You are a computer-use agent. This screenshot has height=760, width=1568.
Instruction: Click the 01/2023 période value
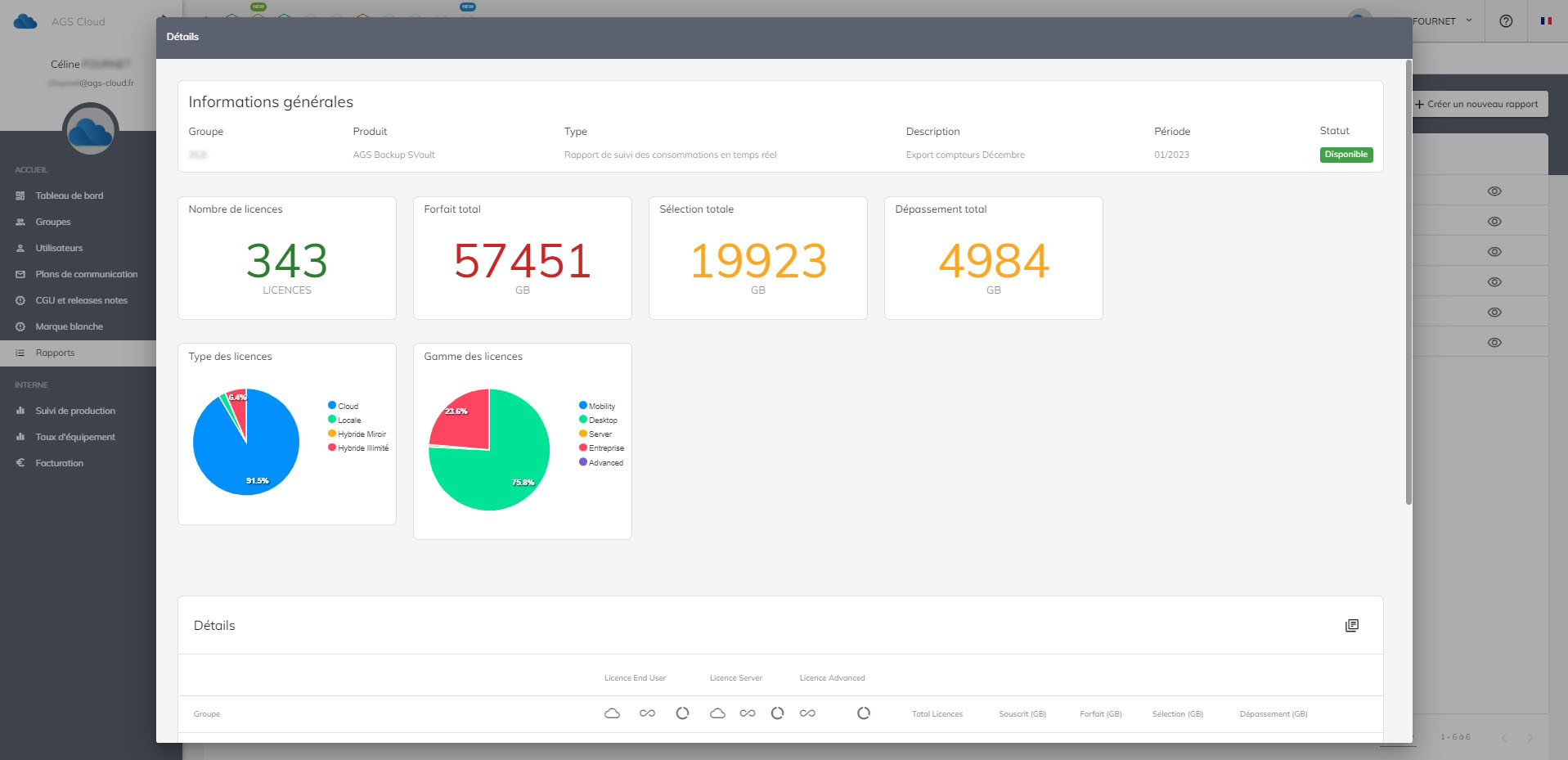tap(1171, 155)
